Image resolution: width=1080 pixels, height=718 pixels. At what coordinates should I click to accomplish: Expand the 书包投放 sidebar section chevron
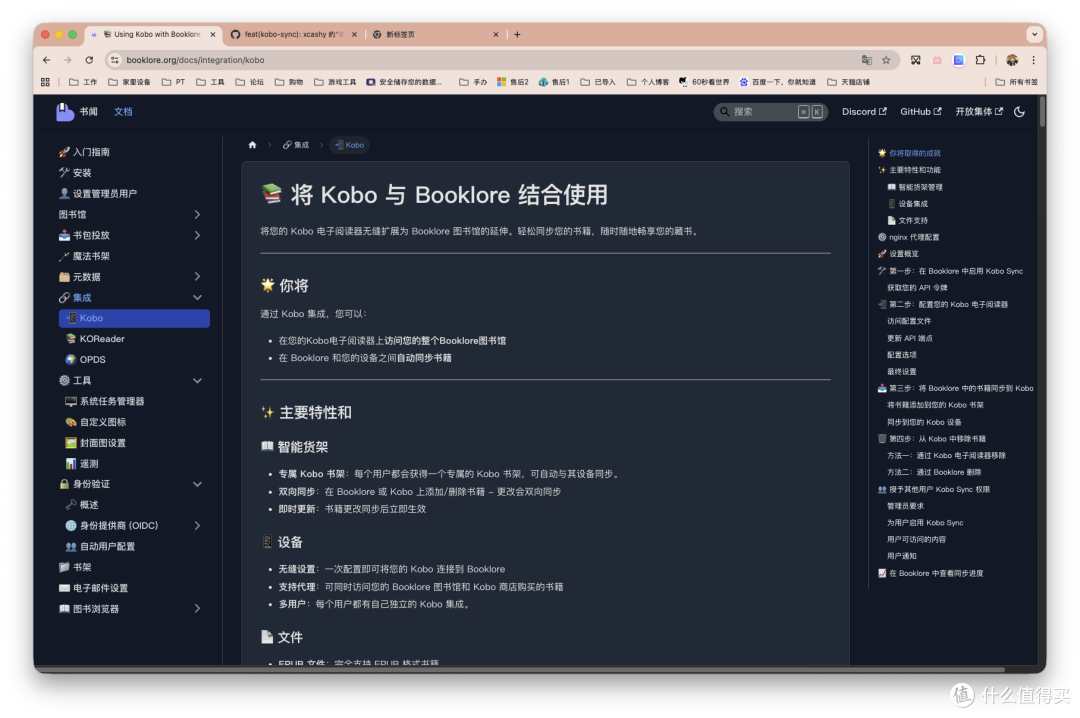tap(197, 235)
